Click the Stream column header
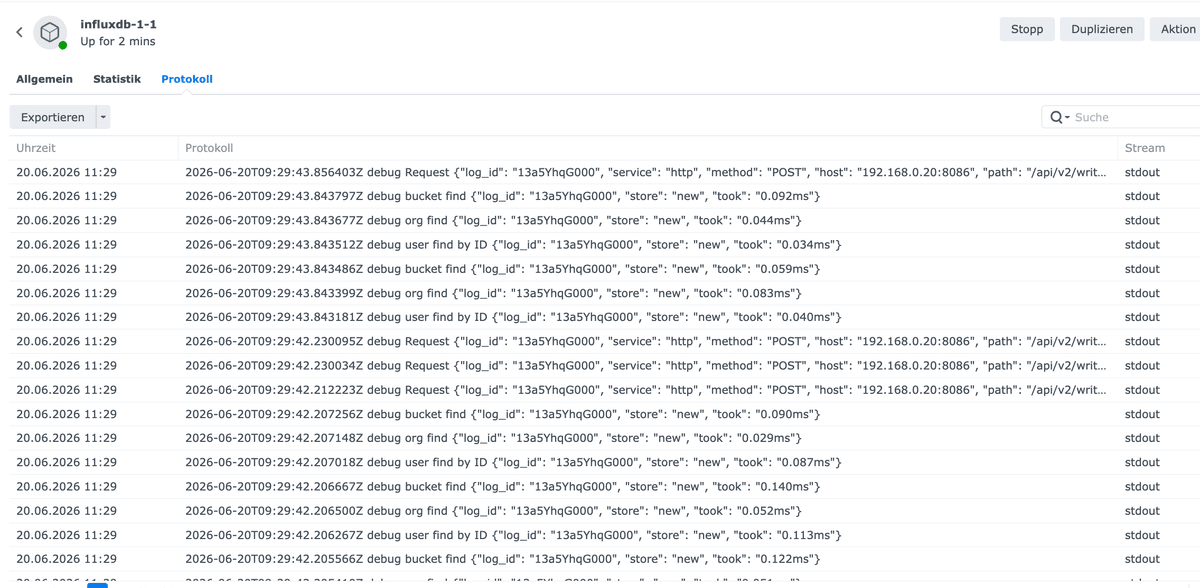This screenshot has height=588, width=1200. [1159, 148]
